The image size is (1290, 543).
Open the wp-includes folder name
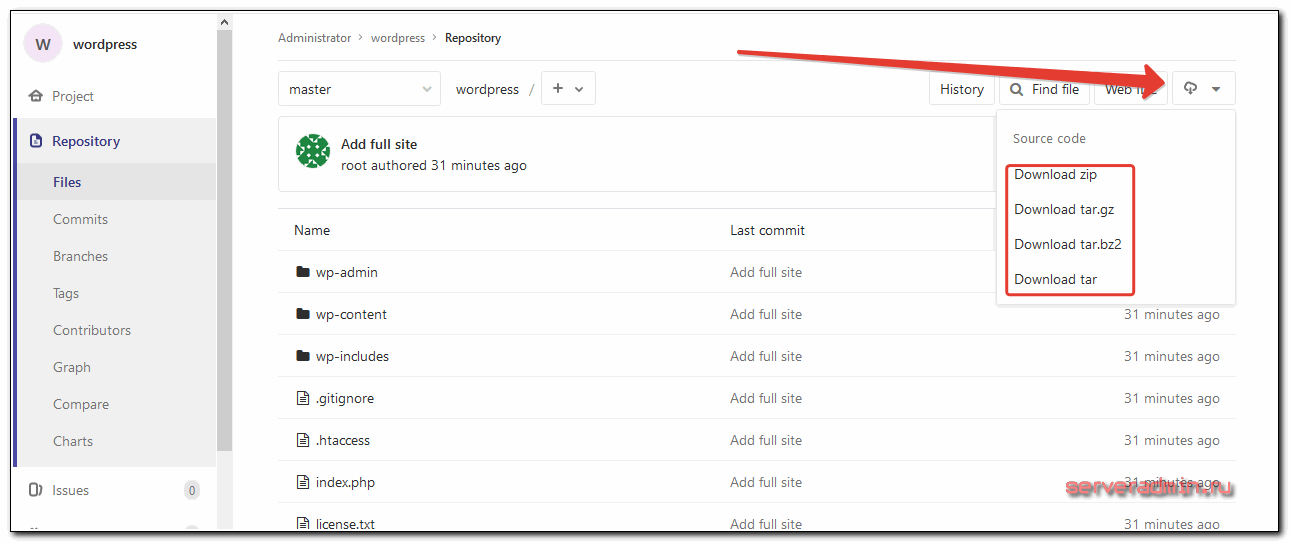click(x=352, y=356)
